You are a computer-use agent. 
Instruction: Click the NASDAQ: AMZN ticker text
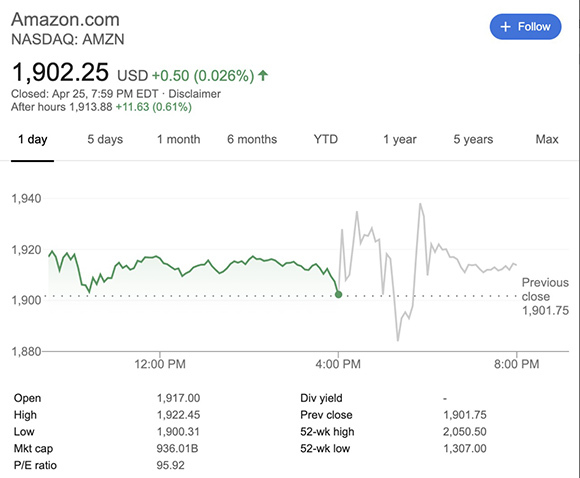68,39
